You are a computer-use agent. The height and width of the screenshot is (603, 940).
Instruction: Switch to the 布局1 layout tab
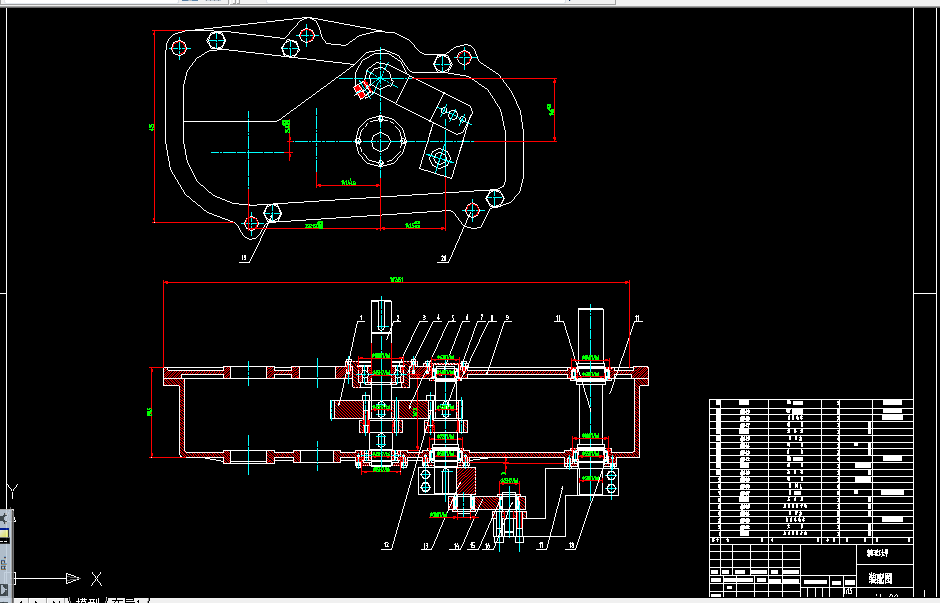pos(126,599)
